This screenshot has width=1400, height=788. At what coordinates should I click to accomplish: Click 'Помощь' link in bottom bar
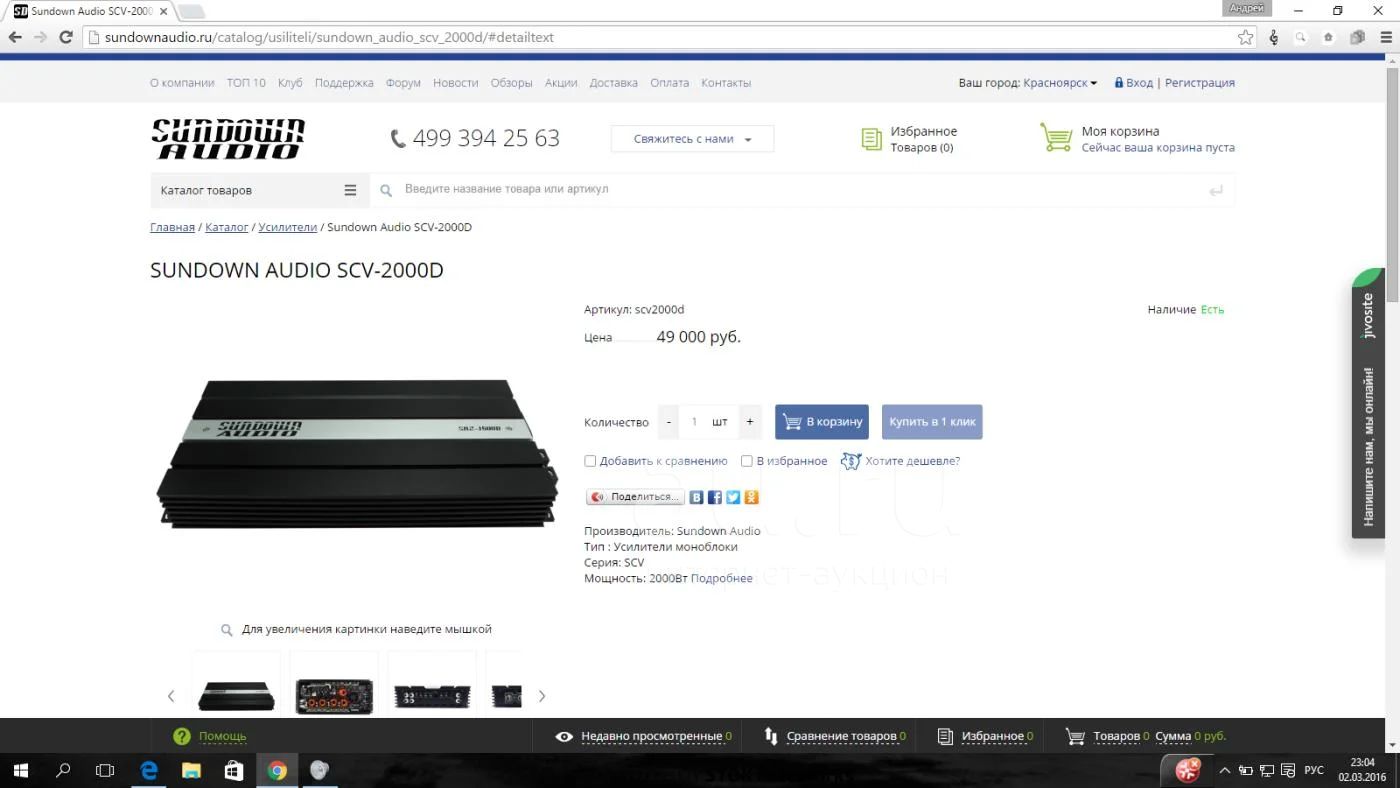click(222, 736)
